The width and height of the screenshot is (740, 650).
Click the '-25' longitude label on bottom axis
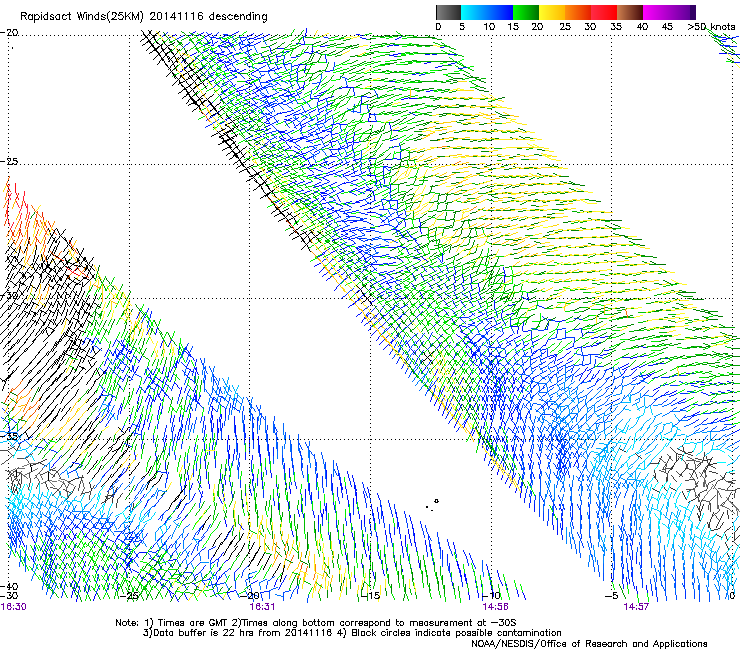pos(129,596)
